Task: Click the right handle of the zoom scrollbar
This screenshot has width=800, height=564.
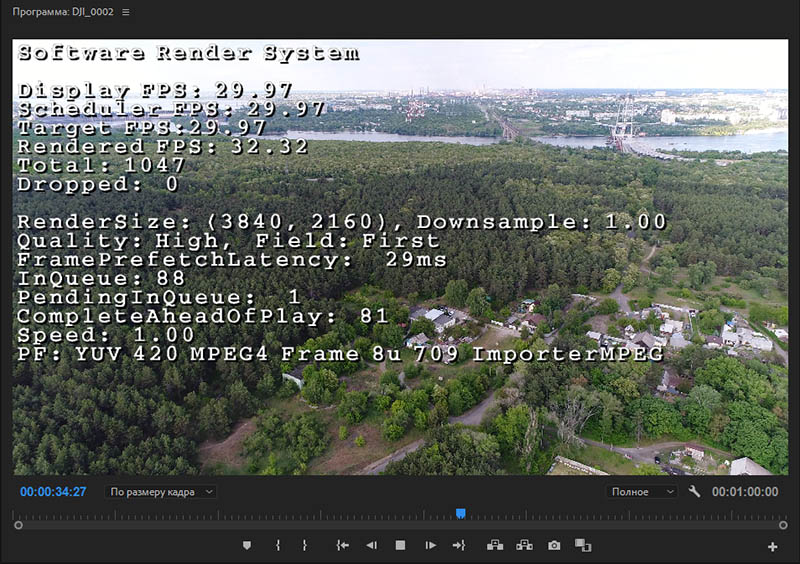Action: tap(783, 525)
